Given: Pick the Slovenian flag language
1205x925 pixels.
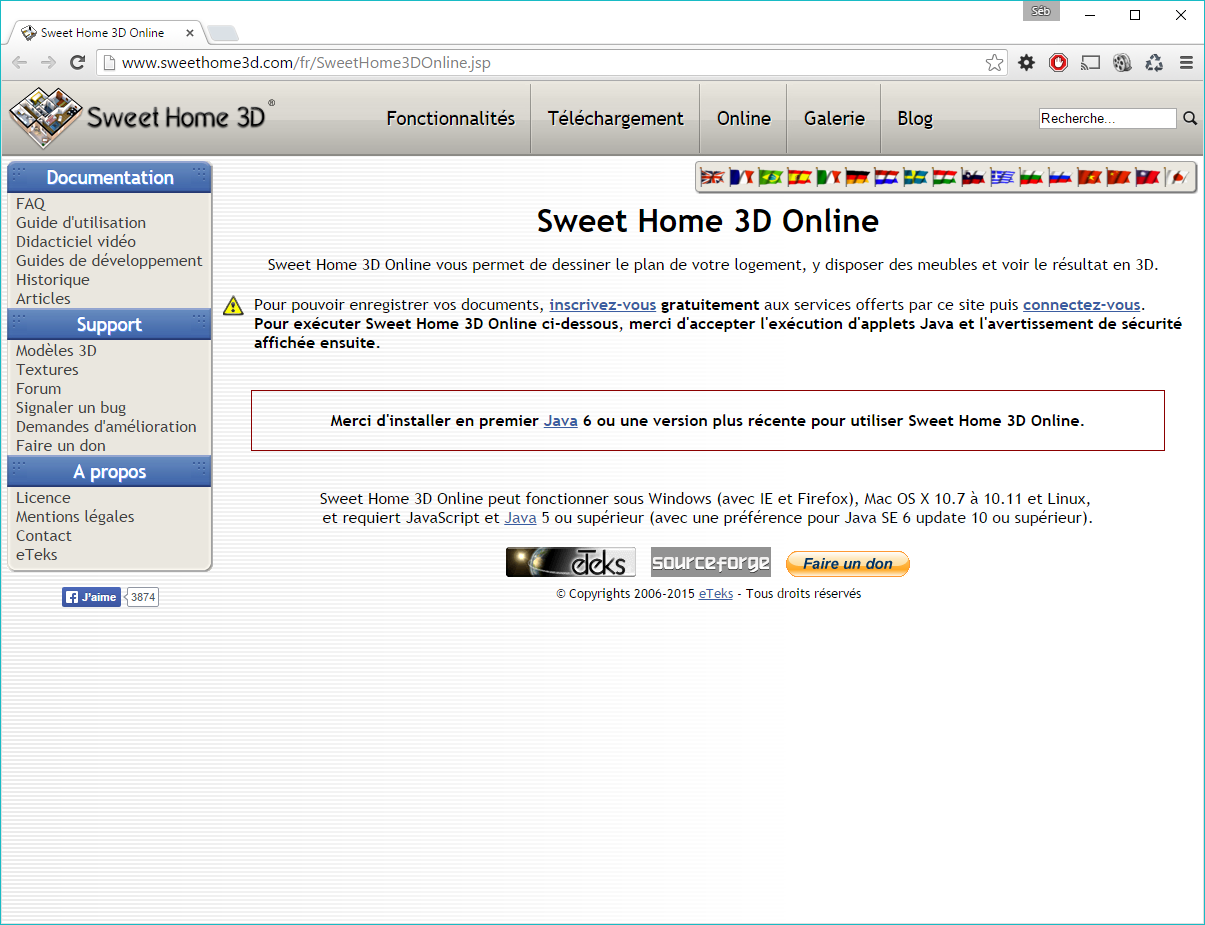Looking at the screenshot, I should (x=973, y=177).
